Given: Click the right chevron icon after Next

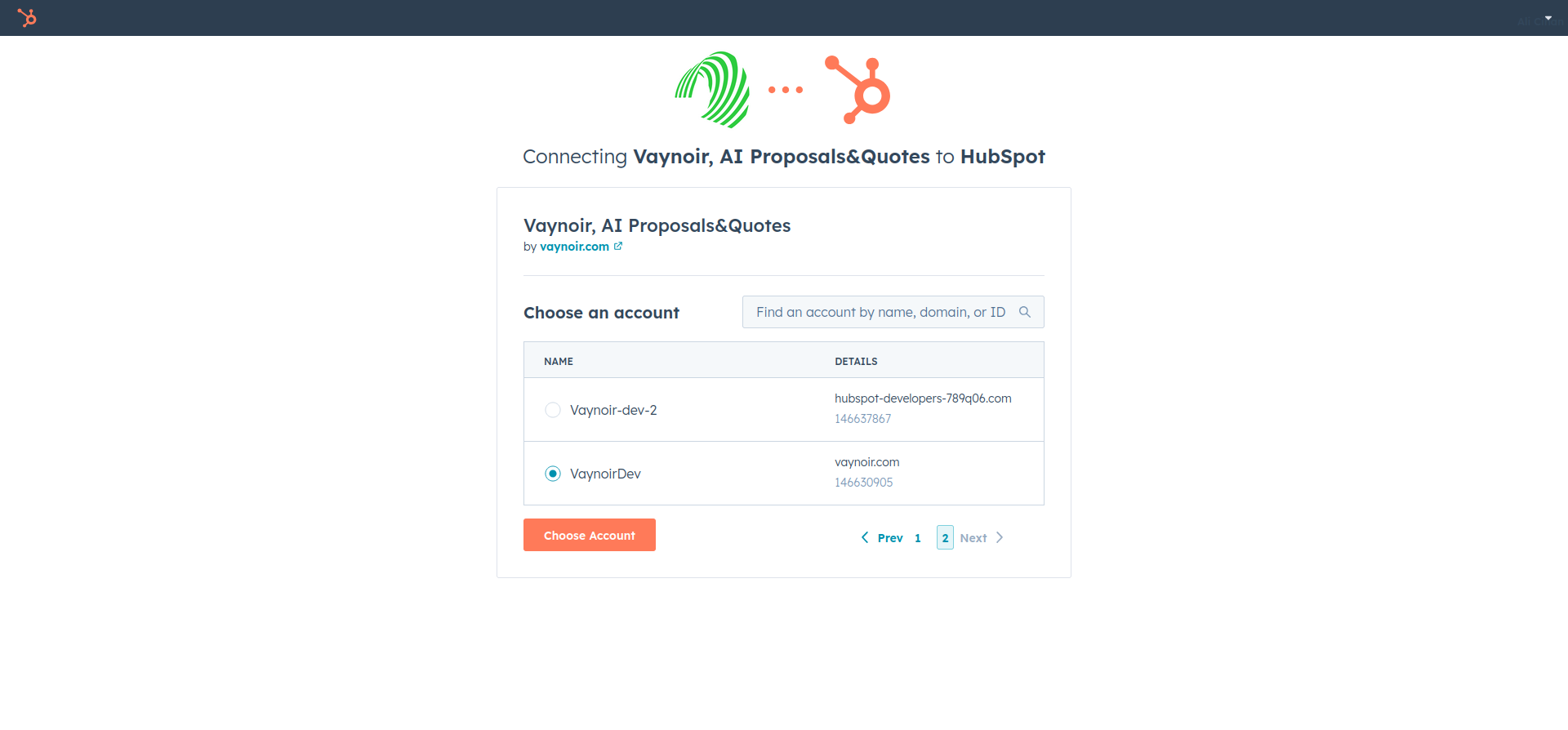Looking at the screenshot, I should pos(1000,537).
